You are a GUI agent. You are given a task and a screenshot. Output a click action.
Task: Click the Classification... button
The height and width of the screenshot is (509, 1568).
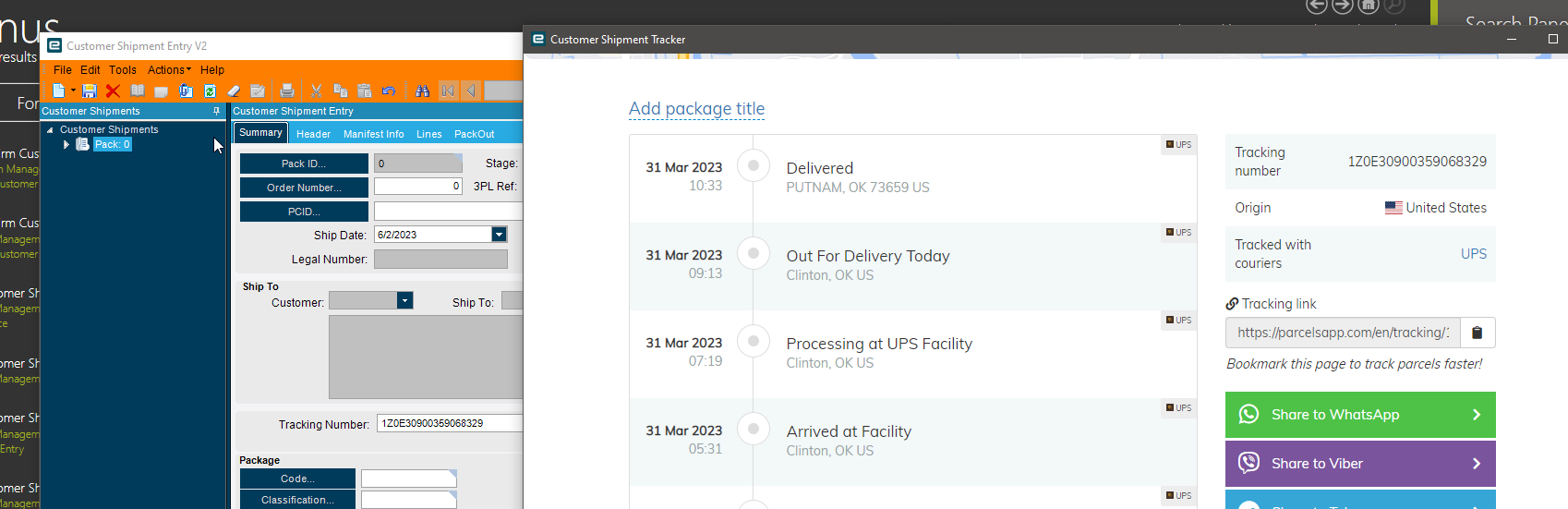[x=297, y=500]
